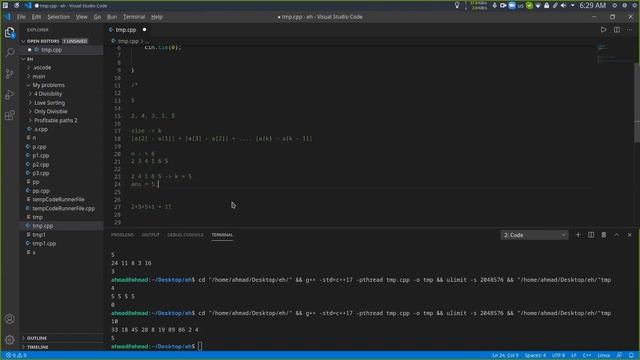This screenshot has height=360, width=640.
Task: Select the terminal instance dropdown '2: Code'
Action: (534, 235)
